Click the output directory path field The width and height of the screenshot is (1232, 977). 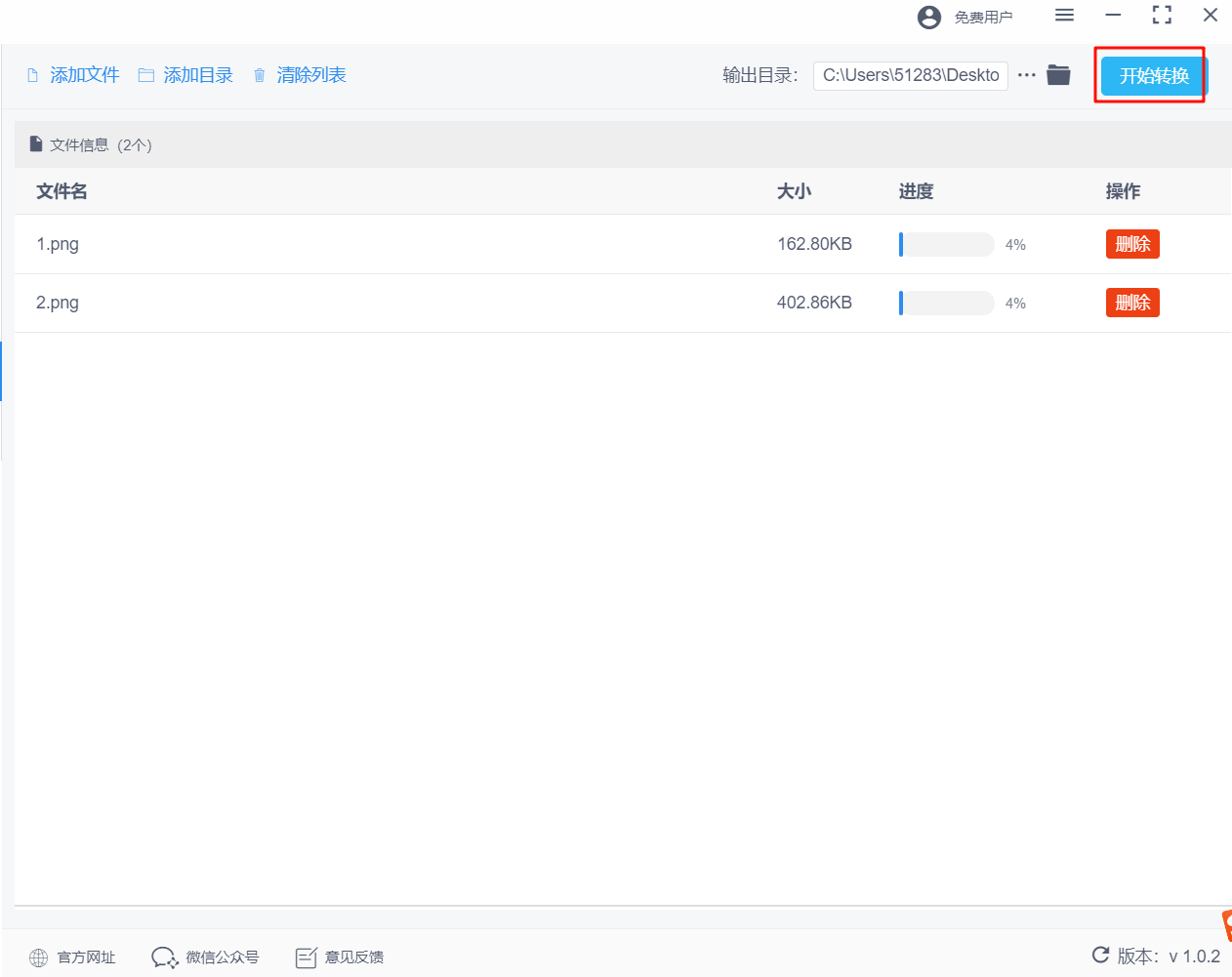click(911, 75)
